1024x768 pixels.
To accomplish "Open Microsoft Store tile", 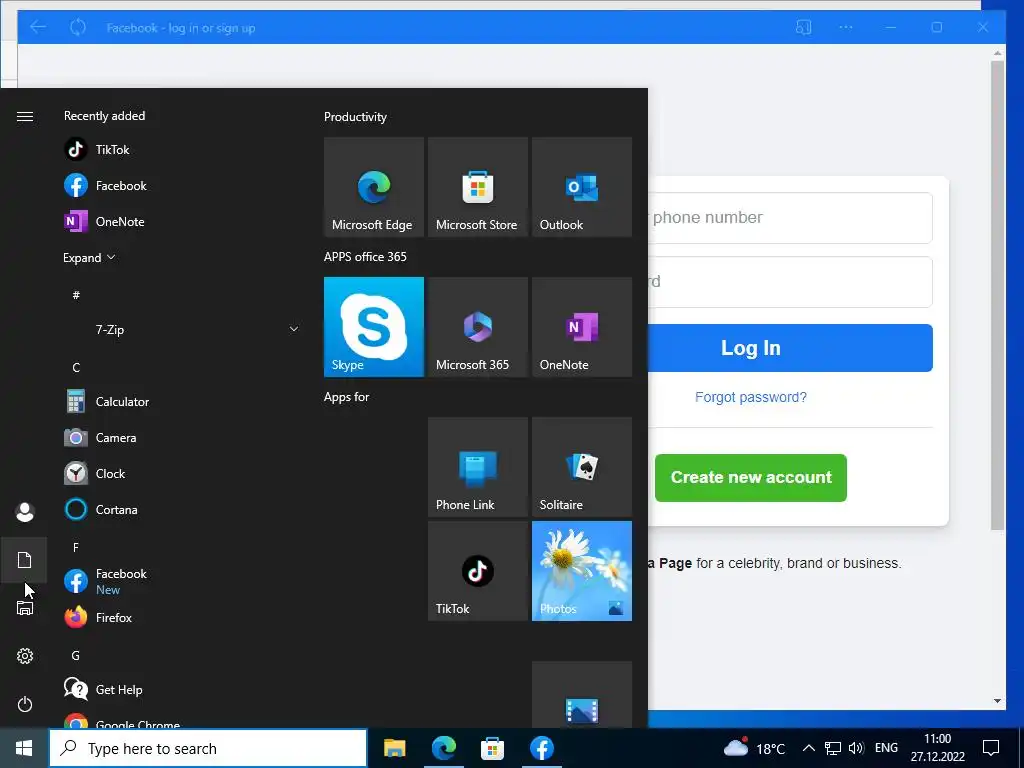I will click(x=477, y=187).
